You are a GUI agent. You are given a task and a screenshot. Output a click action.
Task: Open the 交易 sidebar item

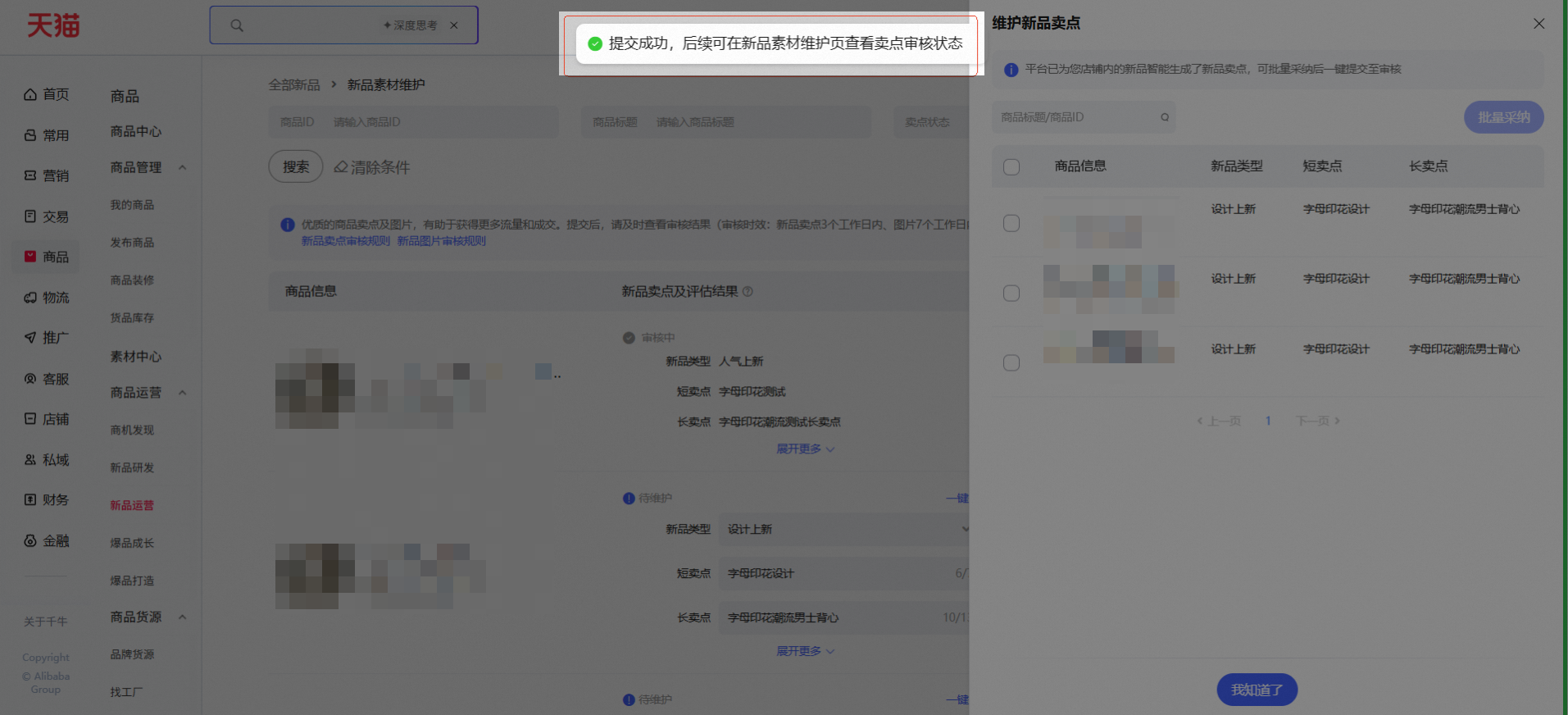coord(47,216)
